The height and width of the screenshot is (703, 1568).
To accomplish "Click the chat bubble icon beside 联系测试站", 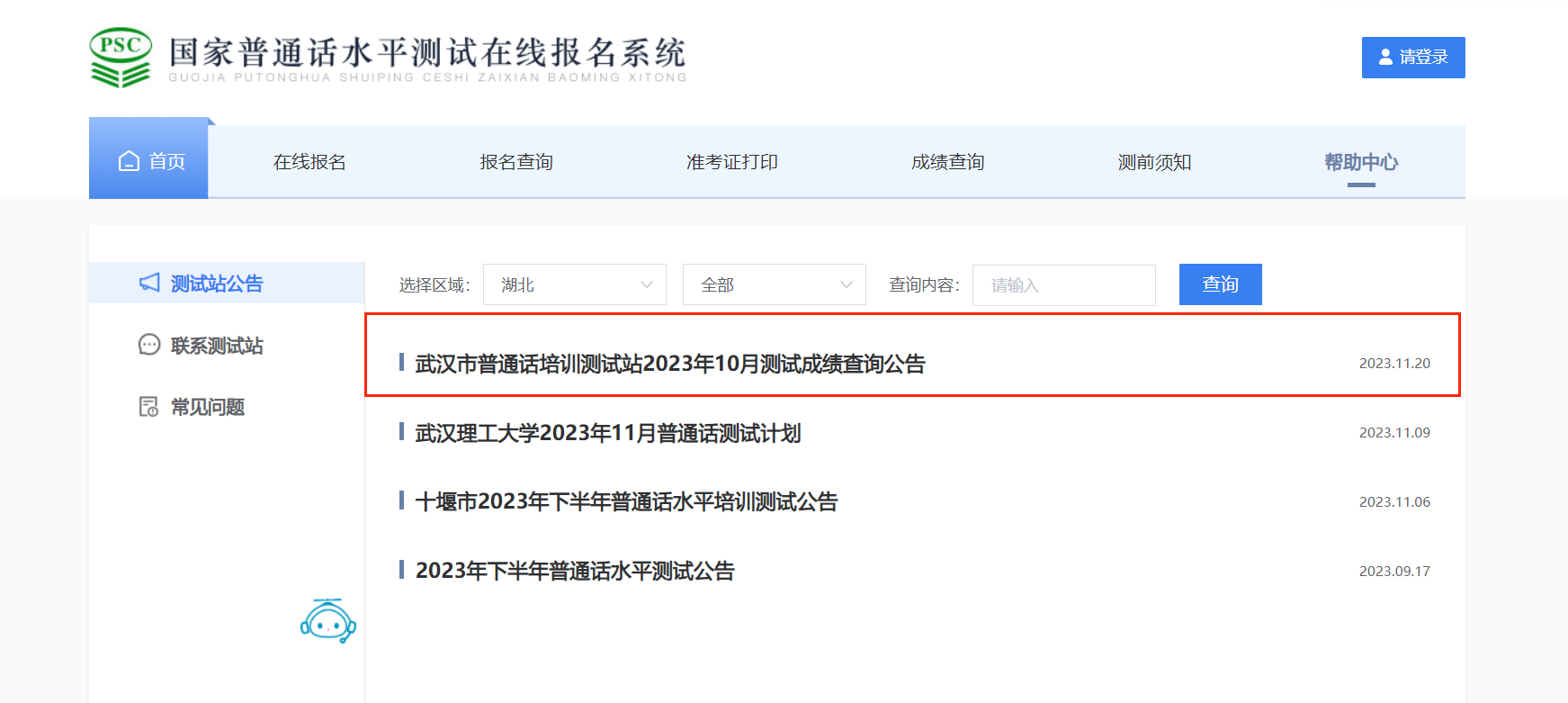I will [149, 345].
